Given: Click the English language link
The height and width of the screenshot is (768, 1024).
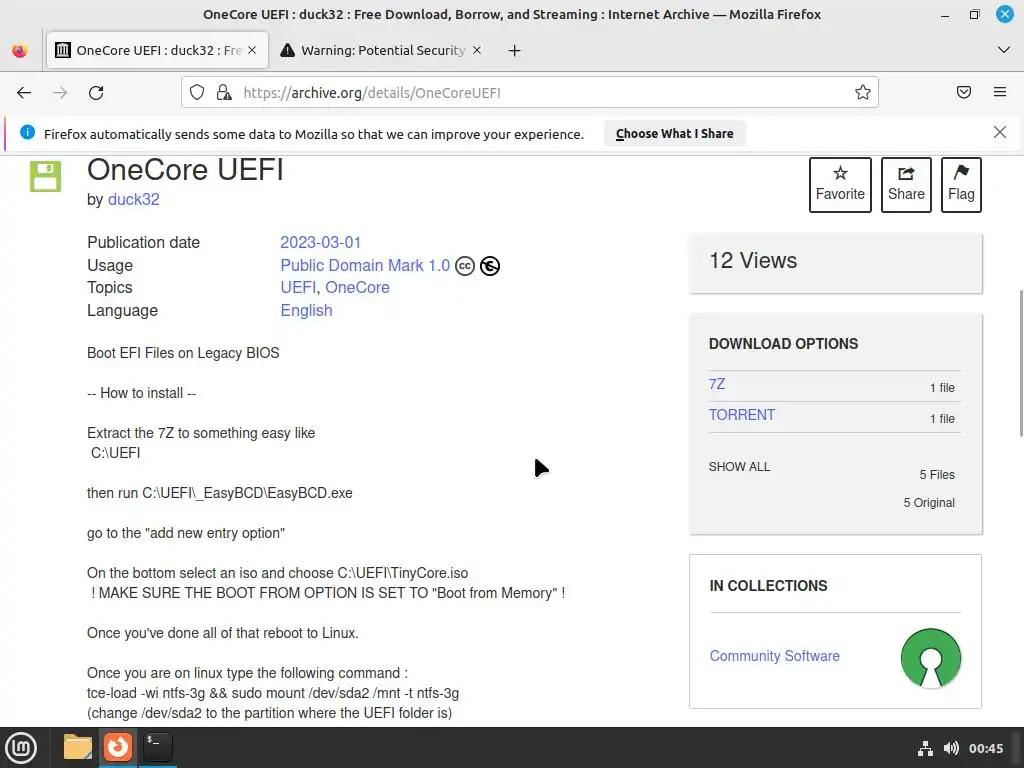Looking at the screenshot, I should [306, 310].
